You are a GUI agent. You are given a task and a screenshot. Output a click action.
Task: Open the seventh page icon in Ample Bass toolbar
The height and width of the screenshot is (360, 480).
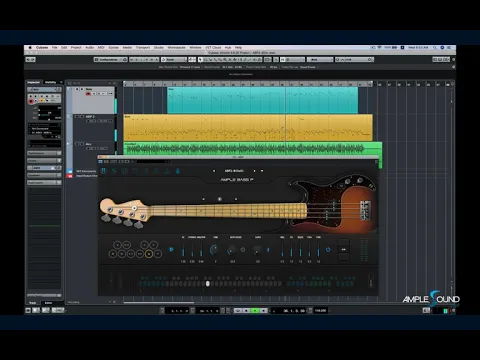coord(167,171)
